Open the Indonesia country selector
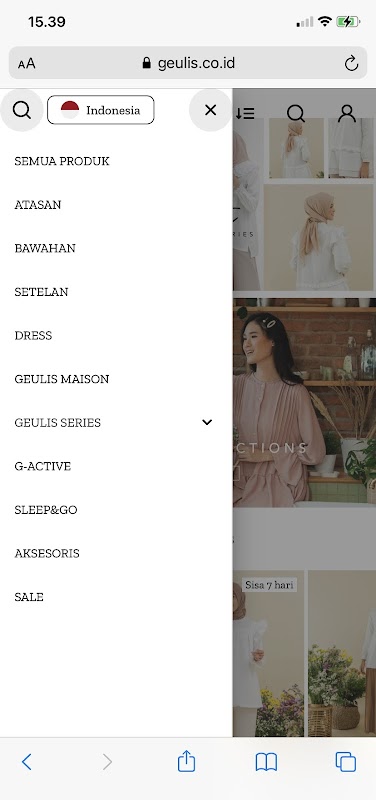The image size is (376, 800). (101, 110)
